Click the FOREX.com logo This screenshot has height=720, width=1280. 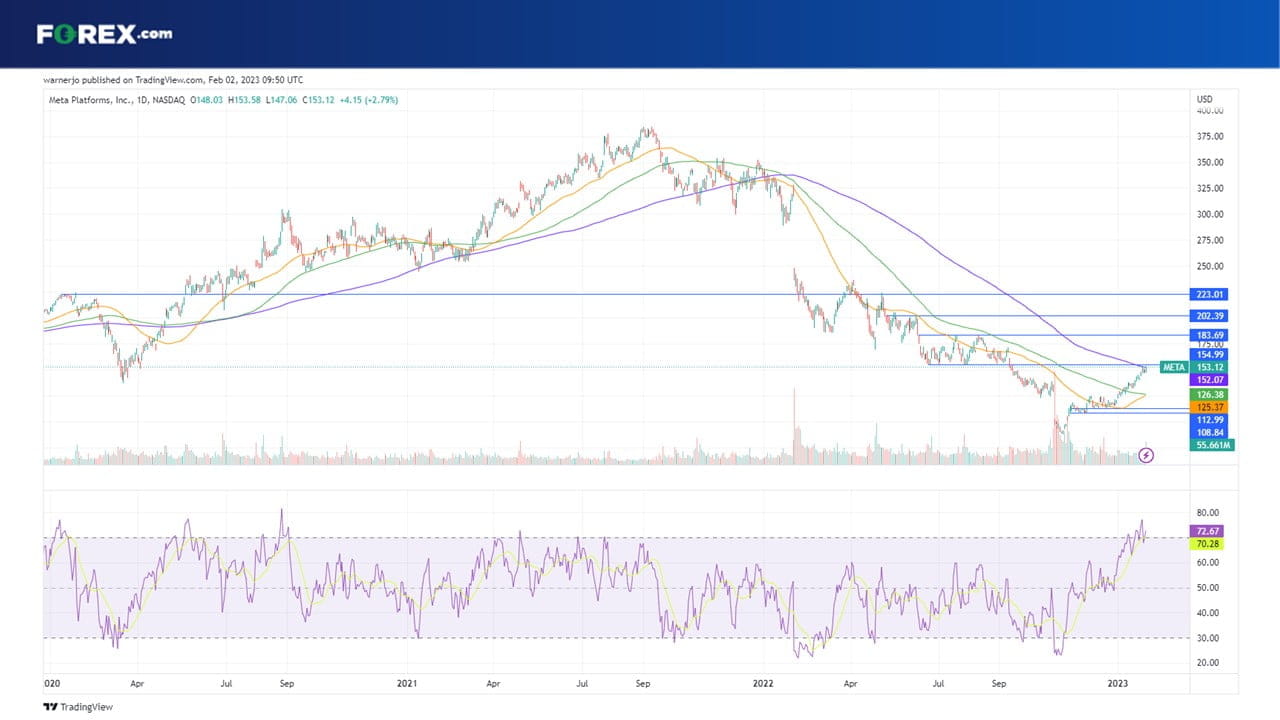point(104,34)
